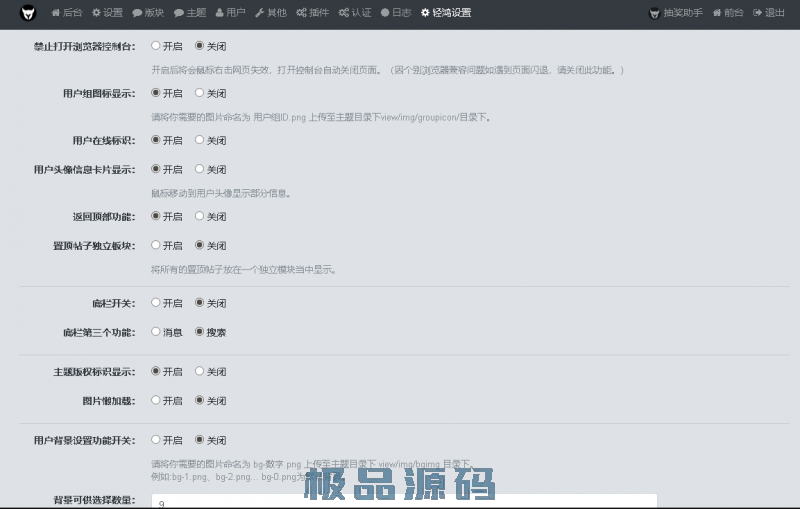Disable 主题版权标识显示 with 关闭
800x509 pixels.
coord(199,371)
